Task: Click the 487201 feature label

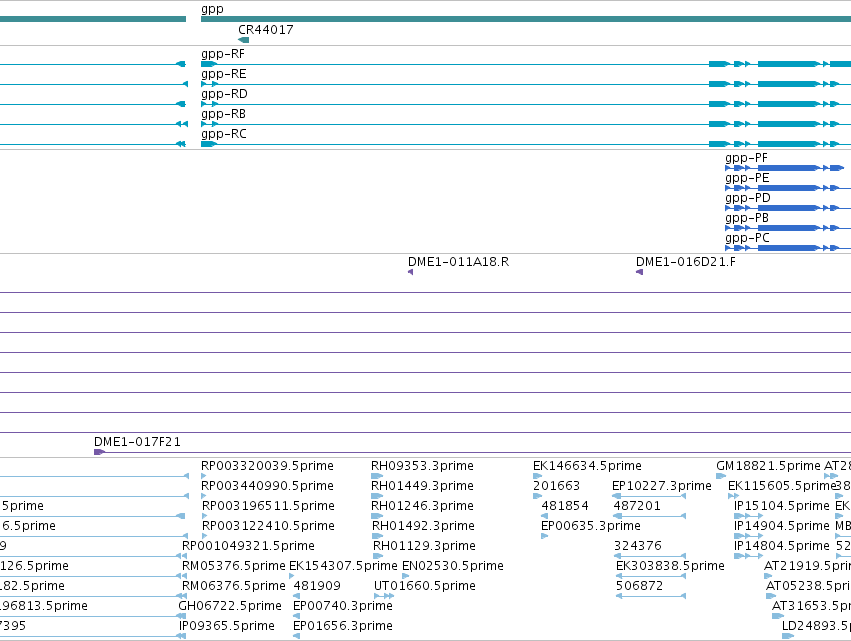Action: (x=637, y=506)
